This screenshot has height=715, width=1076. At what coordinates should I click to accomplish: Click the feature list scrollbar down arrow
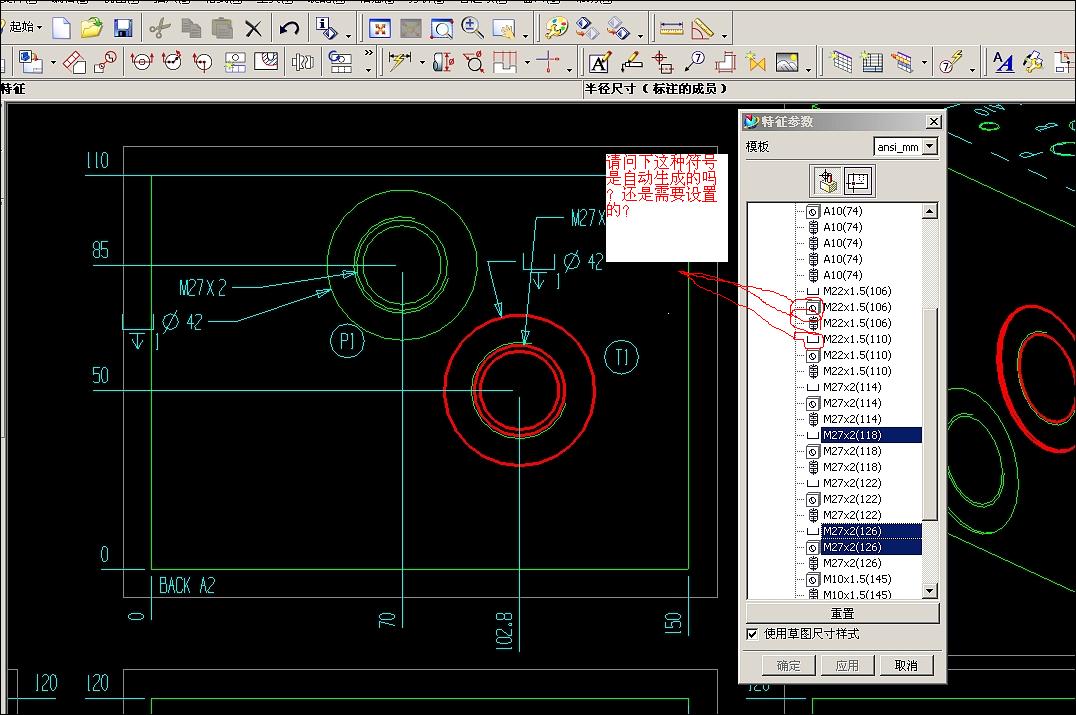(x=930, y=591)
